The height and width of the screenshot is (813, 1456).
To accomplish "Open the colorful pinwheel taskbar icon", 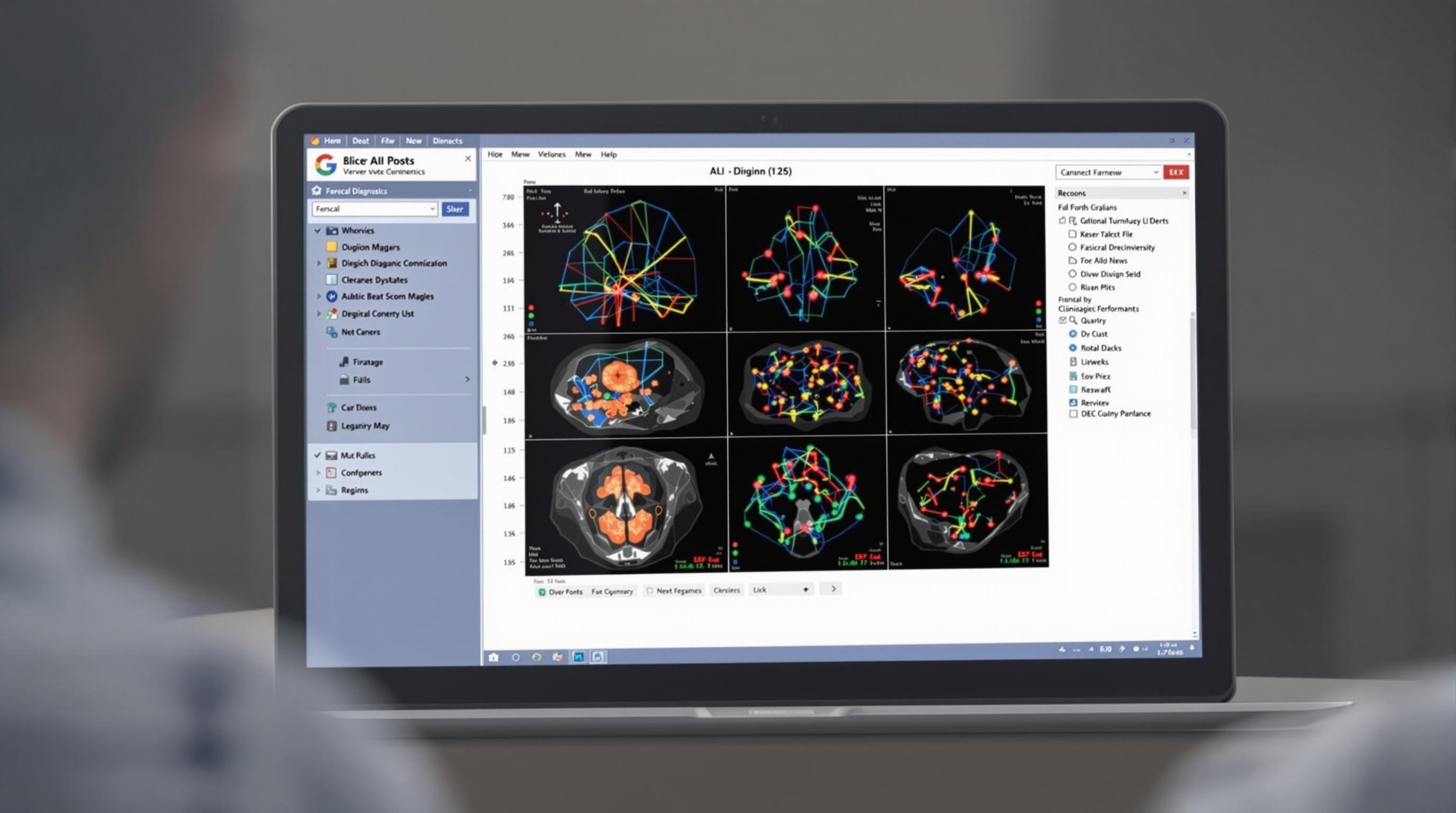I will point(557,657).
